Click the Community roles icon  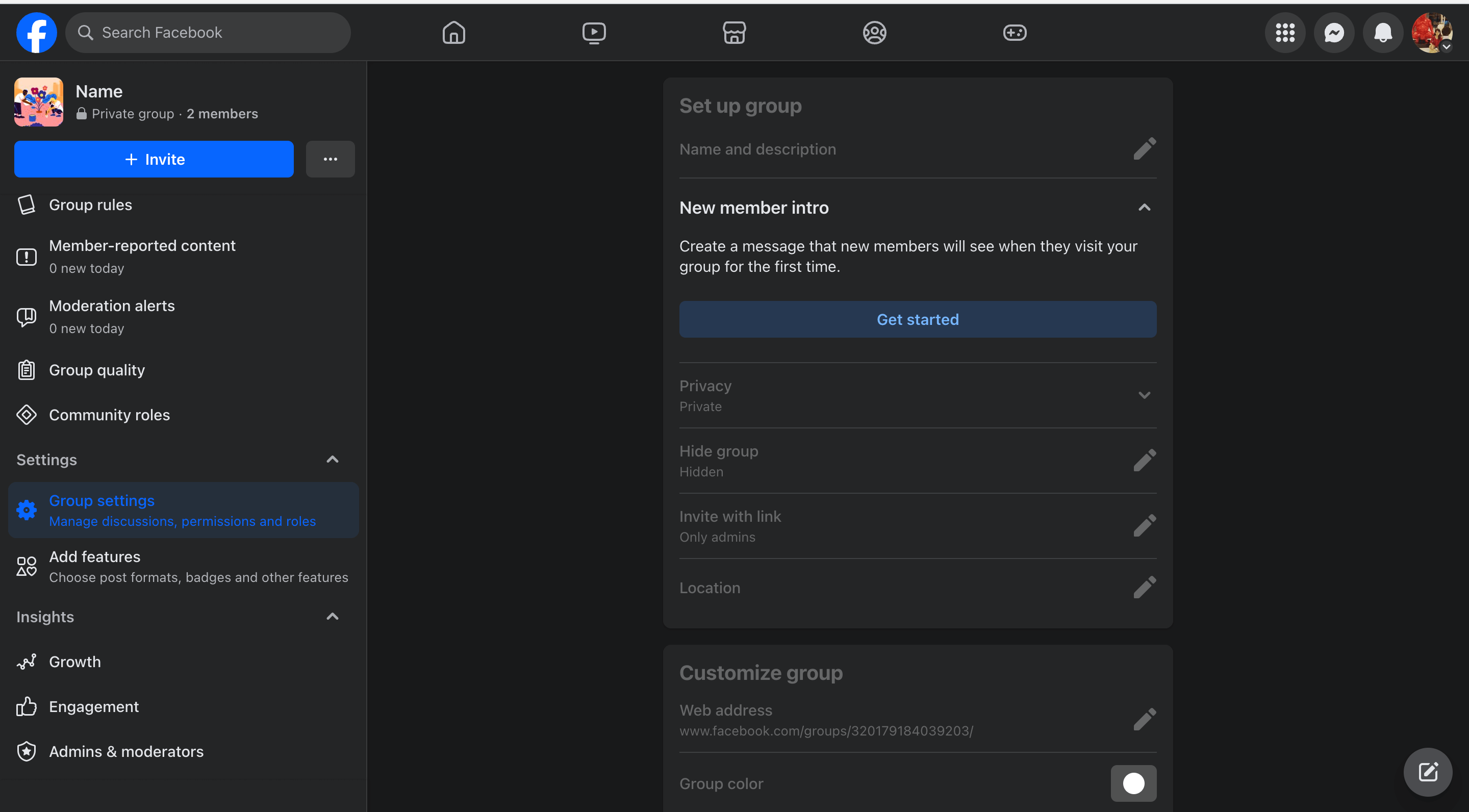coord(26,414)
